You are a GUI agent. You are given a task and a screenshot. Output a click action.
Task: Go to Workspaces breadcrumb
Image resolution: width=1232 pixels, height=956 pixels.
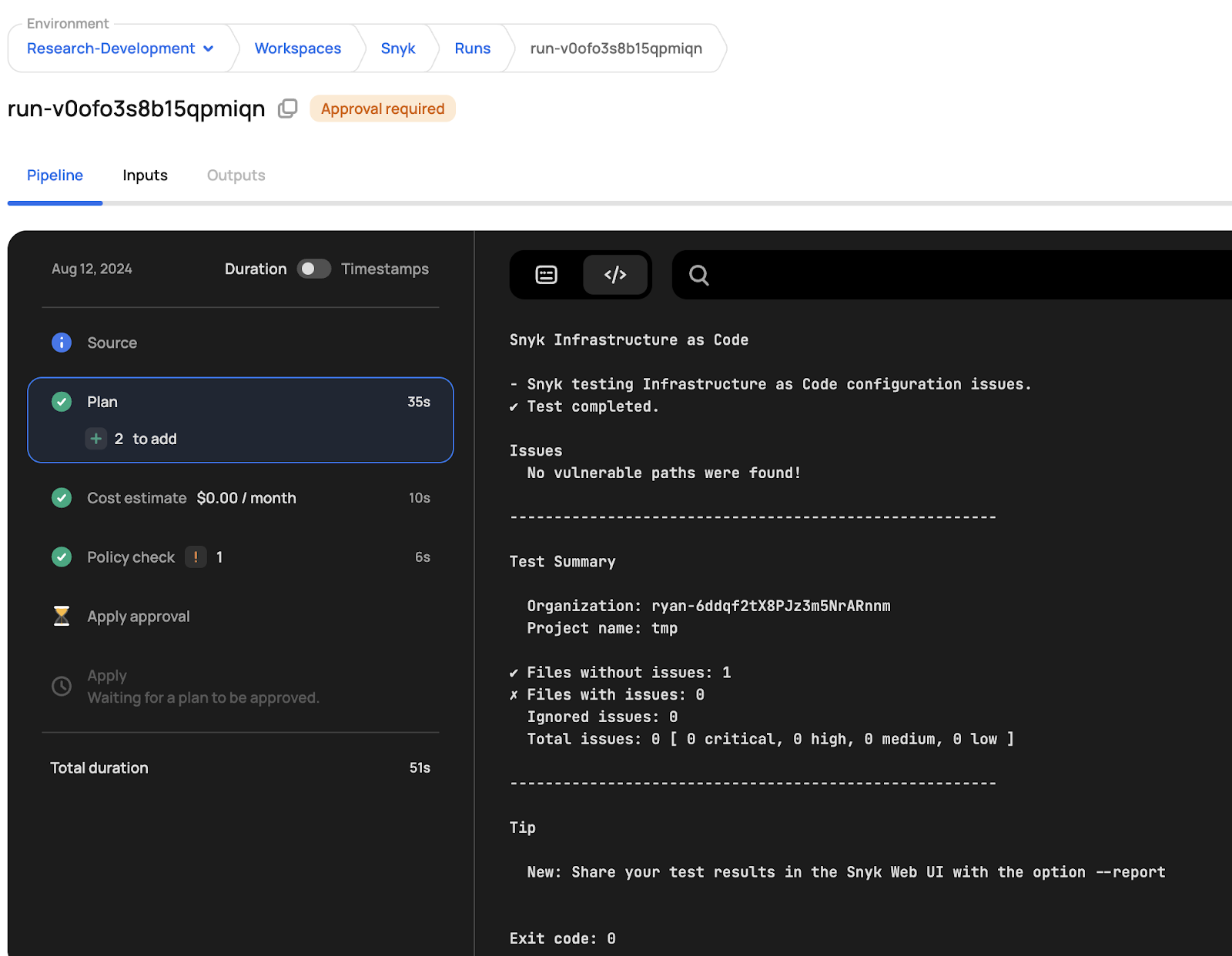(x=298, y=48)
